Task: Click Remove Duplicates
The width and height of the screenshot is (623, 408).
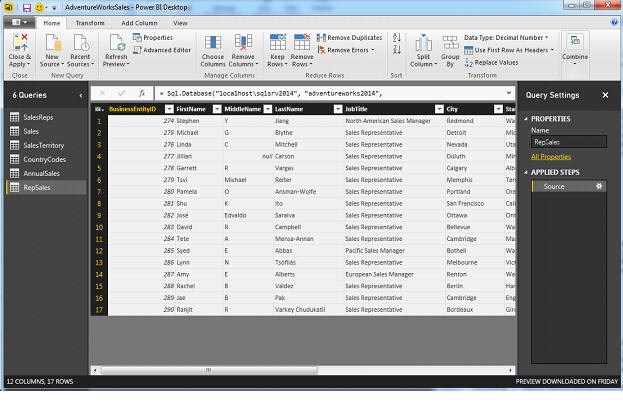Action: pyautogui.click(x=349, y=37)
